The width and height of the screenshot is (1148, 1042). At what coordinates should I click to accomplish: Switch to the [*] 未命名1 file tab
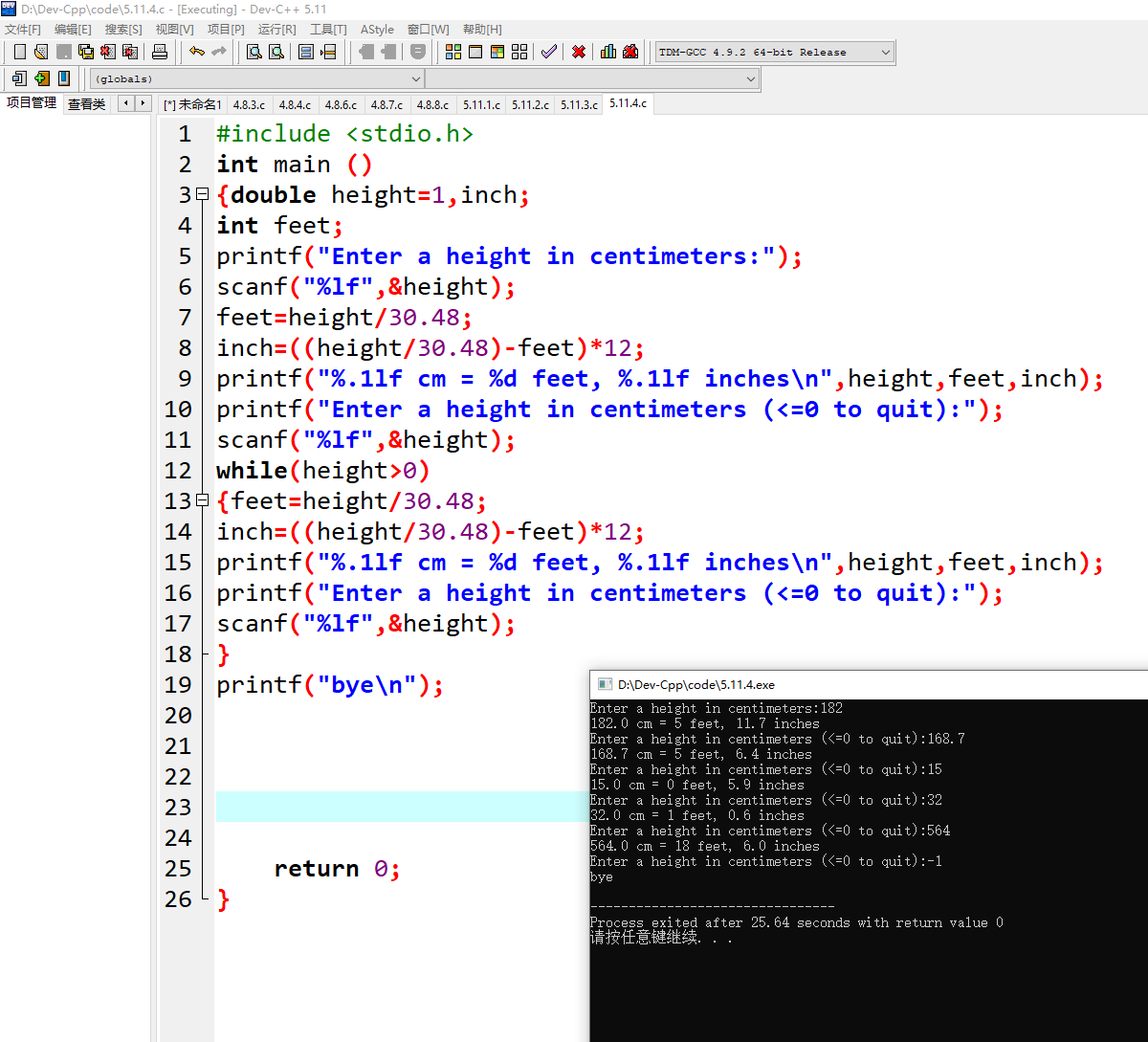(x=192, y=104)
